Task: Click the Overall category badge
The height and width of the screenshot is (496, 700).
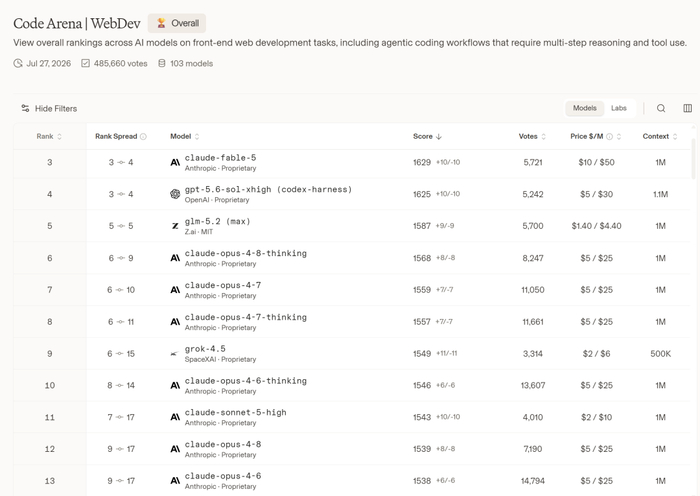Action: 177,23
